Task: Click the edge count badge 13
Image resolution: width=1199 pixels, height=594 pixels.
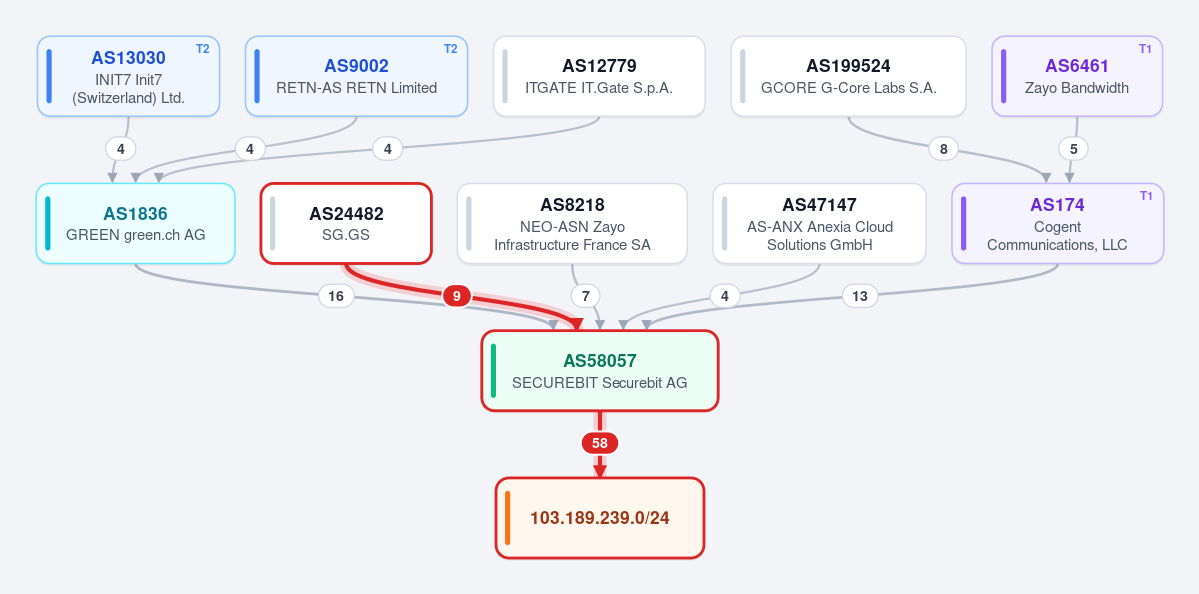Action: pyautogui.click(x=859, y=296)
